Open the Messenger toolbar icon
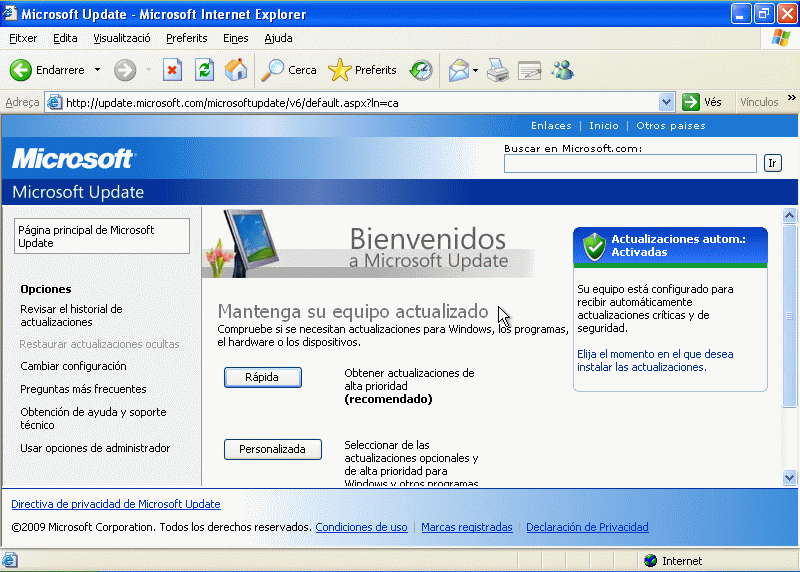The width and height of the screenshot is (800, 572). [x=562, y=70]
